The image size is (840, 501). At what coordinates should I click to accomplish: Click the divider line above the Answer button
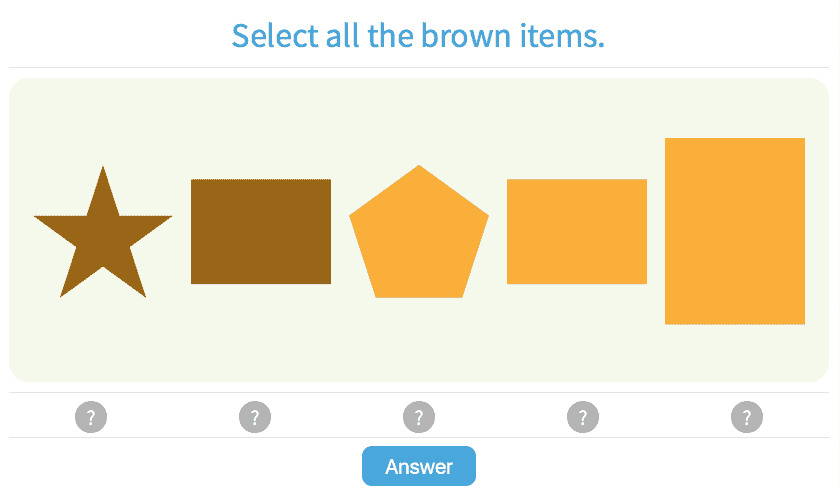pos(419,438)
